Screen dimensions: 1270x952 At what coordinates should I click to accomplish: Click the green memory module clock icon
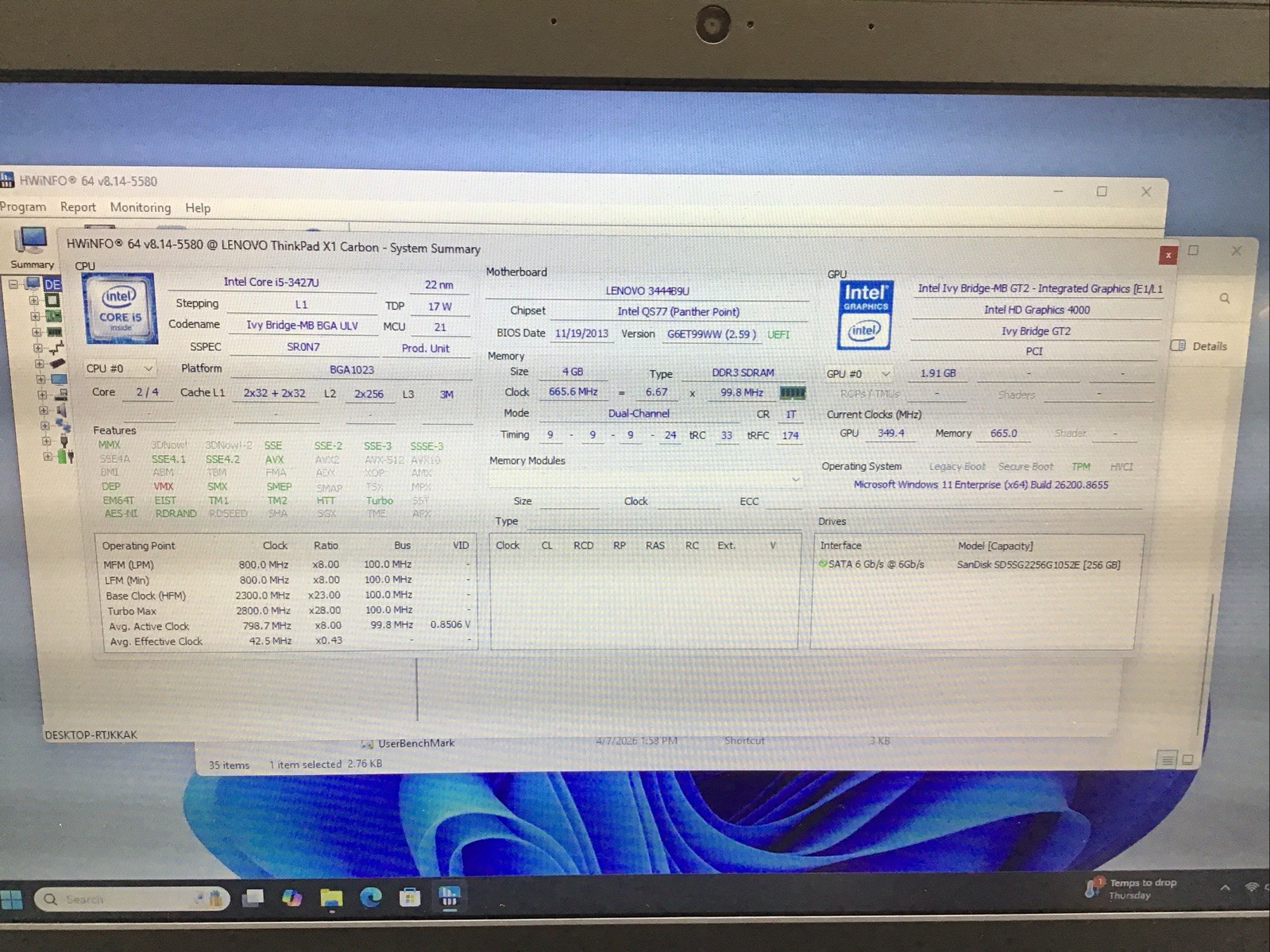coord(792,392)
